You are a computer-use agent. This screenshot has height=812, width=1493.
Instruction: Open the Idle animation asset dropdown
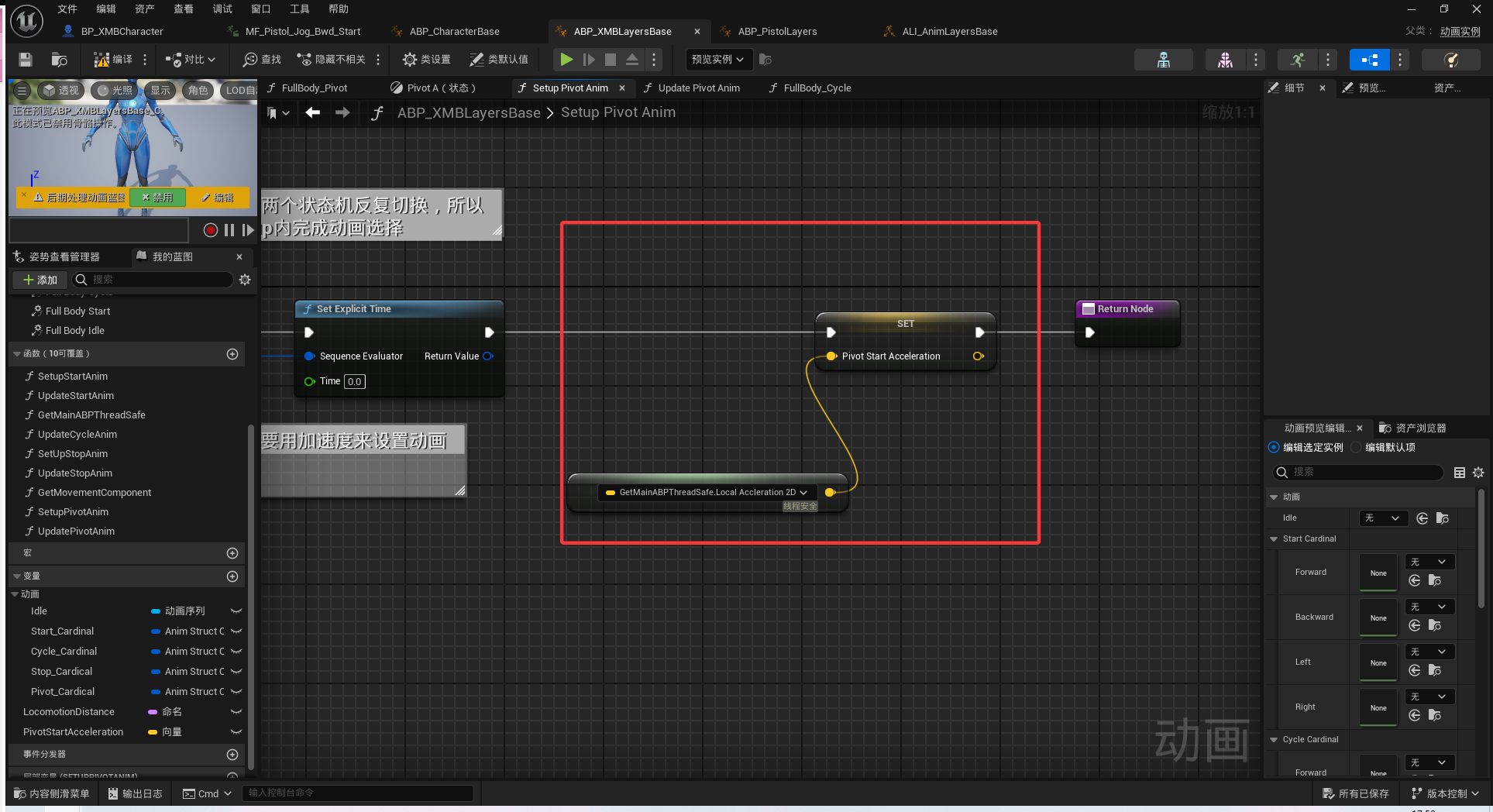click(1384, 518)
